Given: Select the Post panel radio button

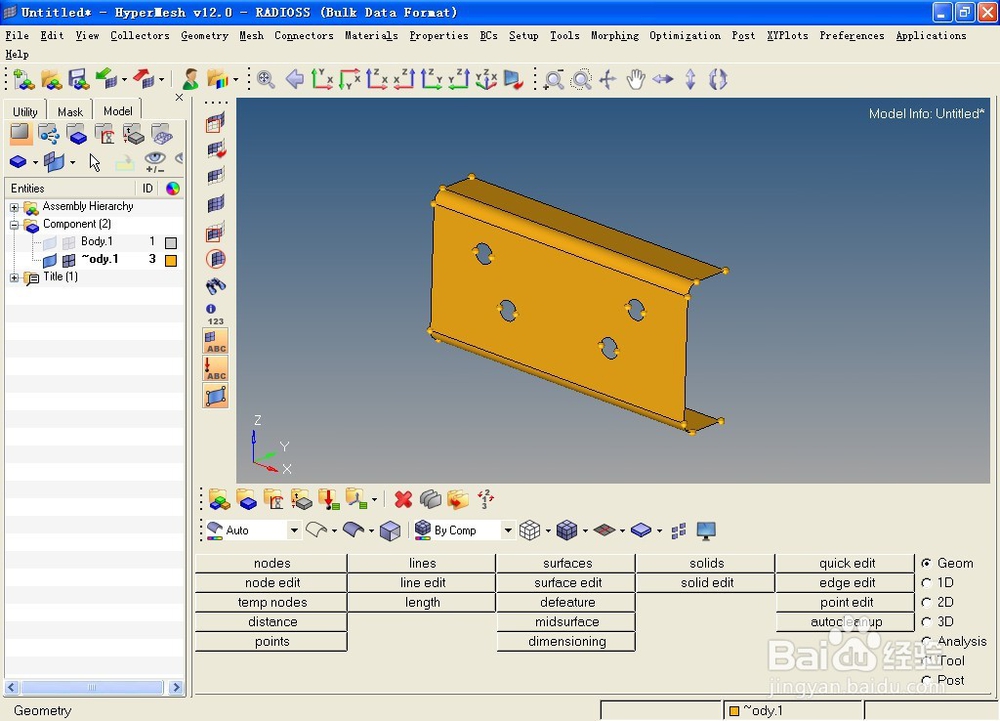Looking at the screenshot, I should click(926, 680).
